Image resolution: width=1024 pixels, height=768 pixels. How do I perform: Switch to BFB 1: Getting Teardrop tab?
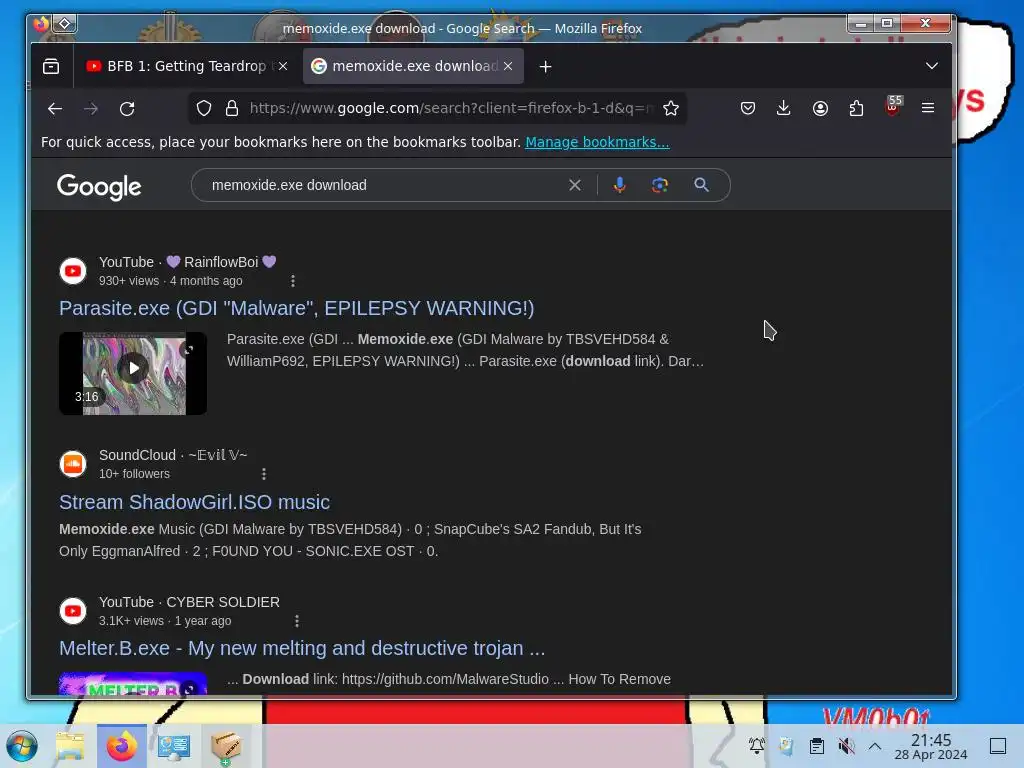pos(187,66)
